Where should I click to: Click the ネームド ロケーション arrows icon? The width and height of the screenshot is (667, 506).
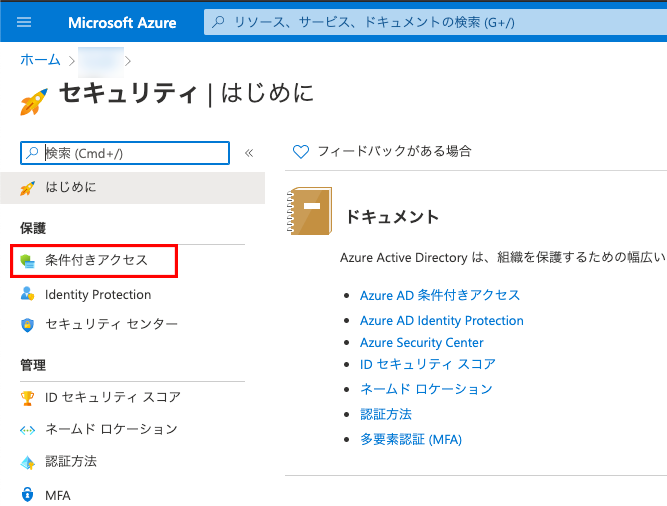(27, 430)
